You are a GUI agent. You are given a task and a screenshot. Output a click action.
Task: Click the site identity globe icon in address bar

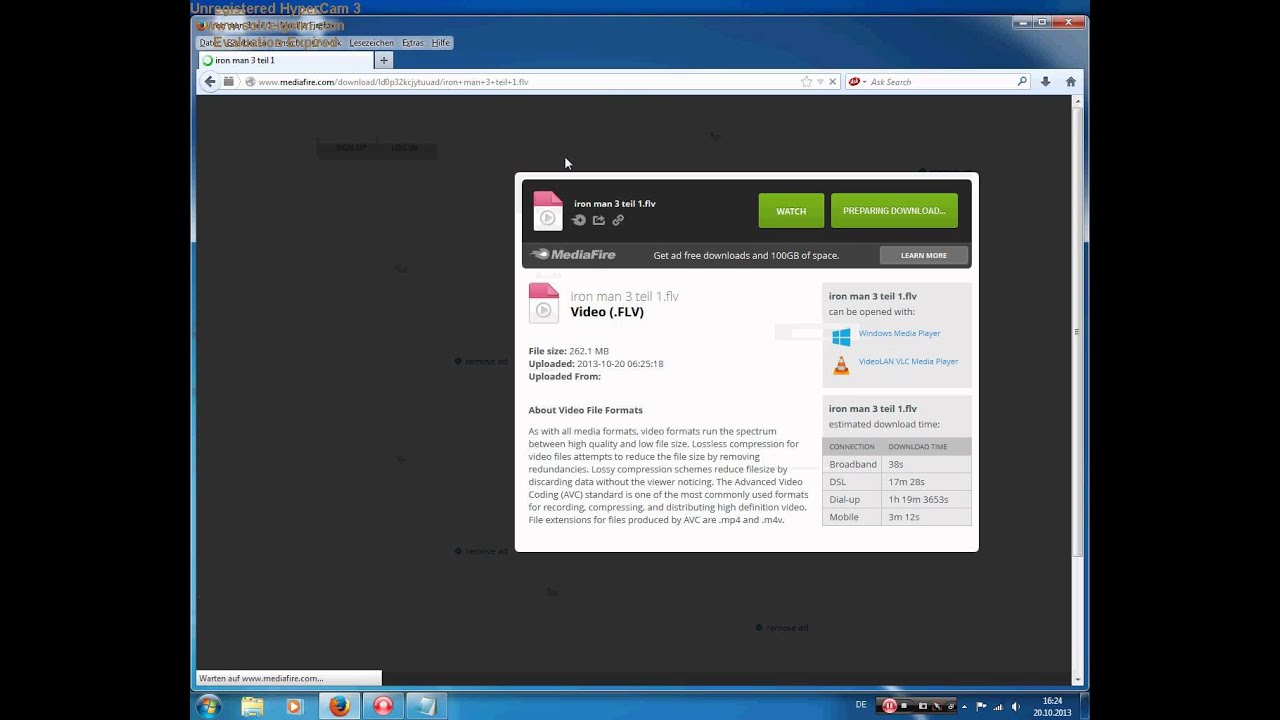click(x=250, y=82)
